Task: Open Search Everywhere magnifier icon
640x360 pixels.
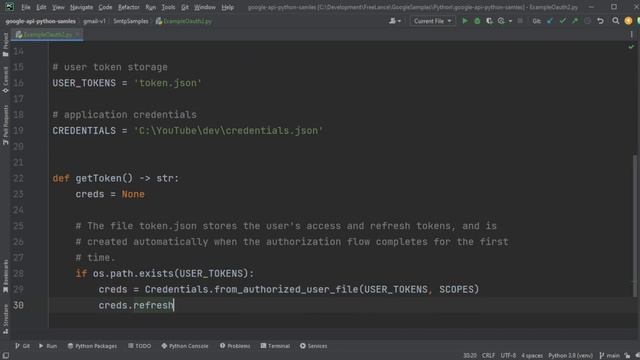Action: click(x=616, y=21)
